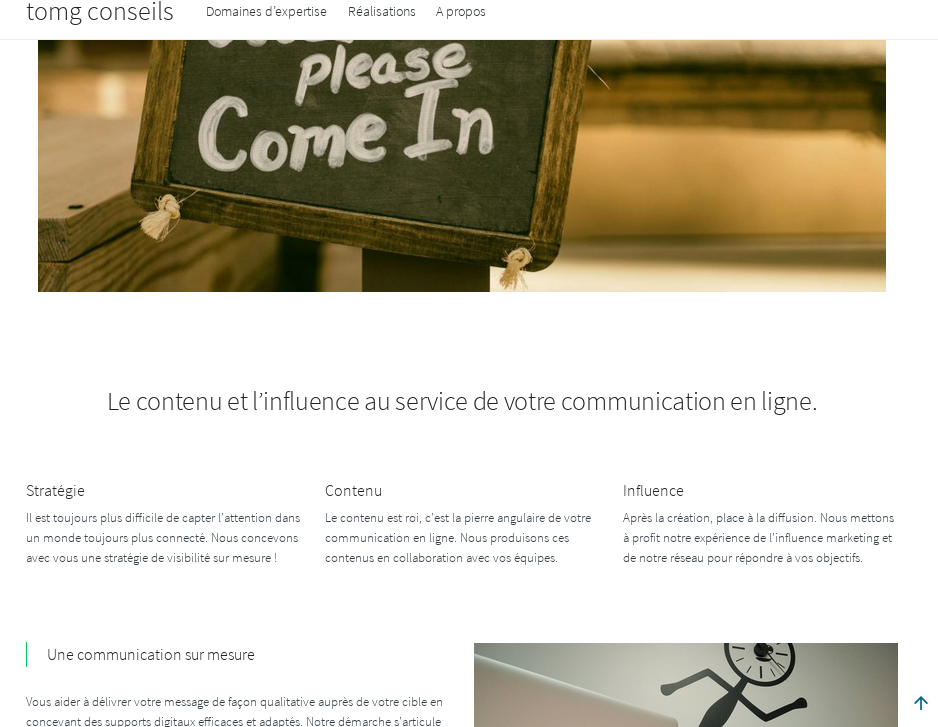Viewport: 938px width, 727px height.
Task: Click the paragraph starting Vous aider à délivrer
Action: [234, 711]
